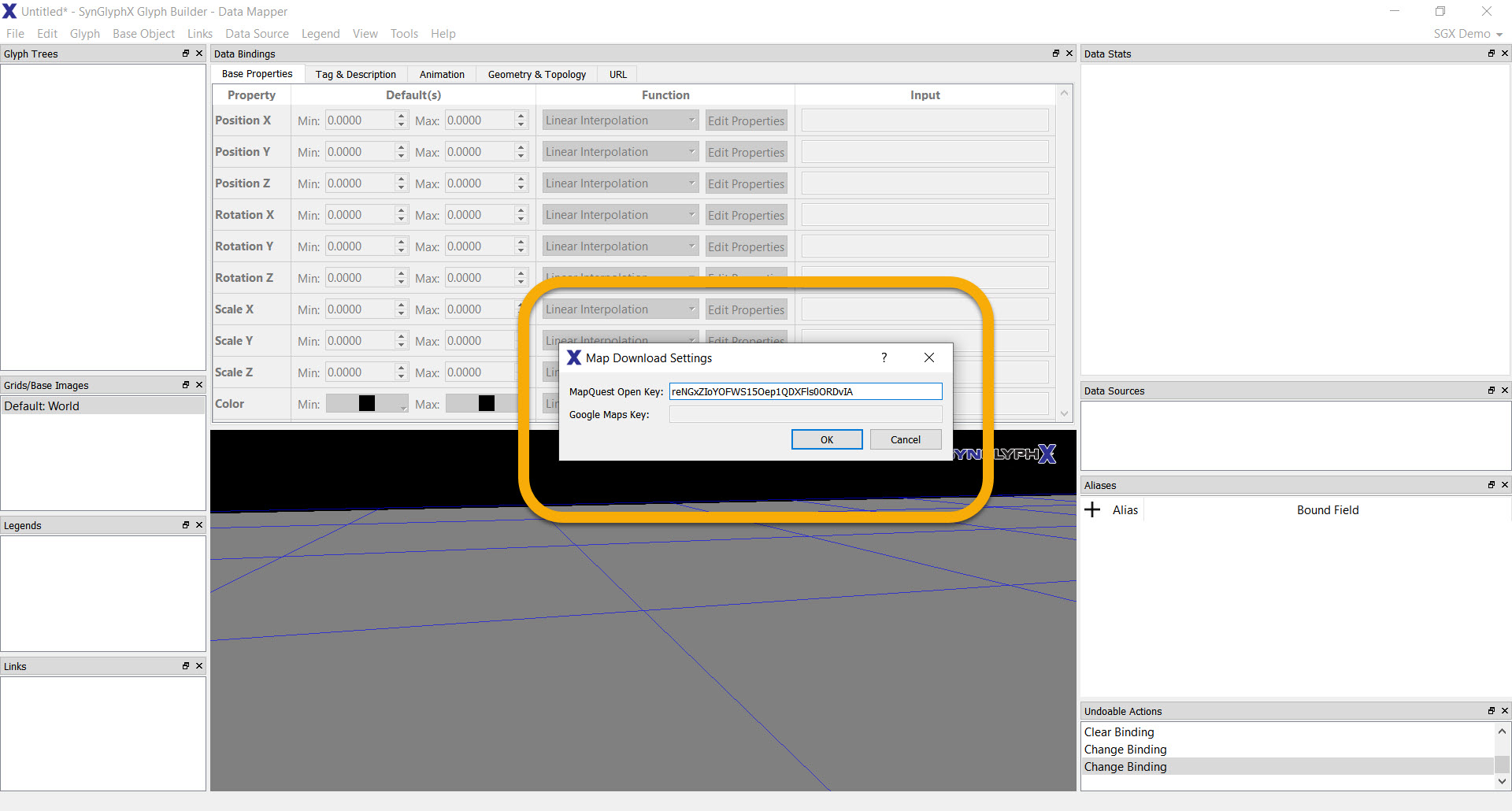Open the File menu
This screenshot has height=811, width=1512.
(15, 34)
